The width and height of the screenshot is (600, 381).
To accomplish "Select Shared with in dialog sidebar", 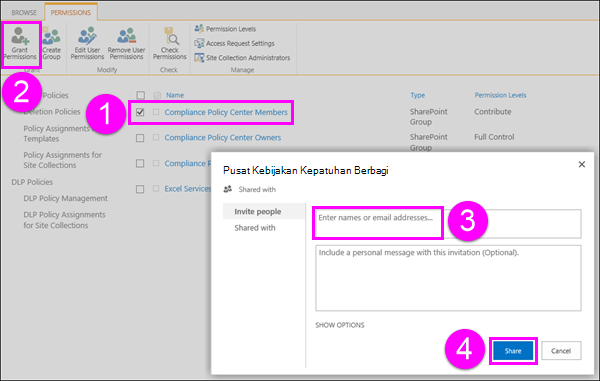I will point(255,228).
